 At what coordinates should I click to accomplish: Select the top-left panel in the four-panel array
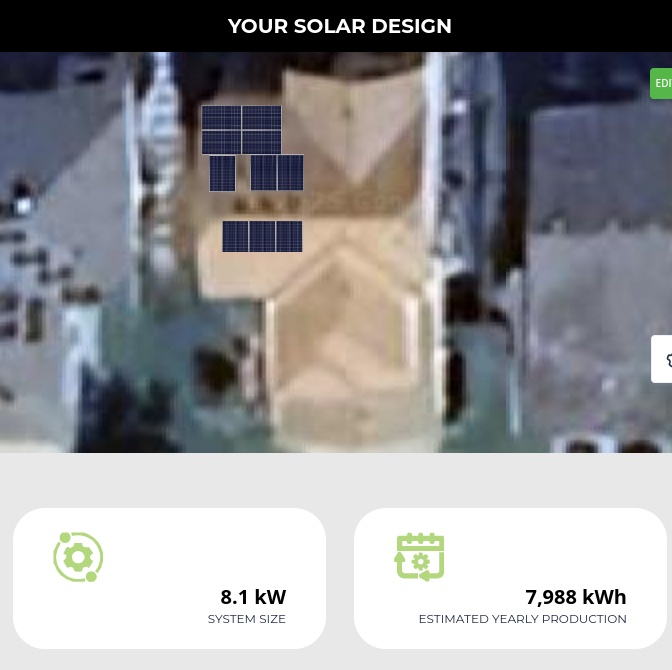click(222, 117)
